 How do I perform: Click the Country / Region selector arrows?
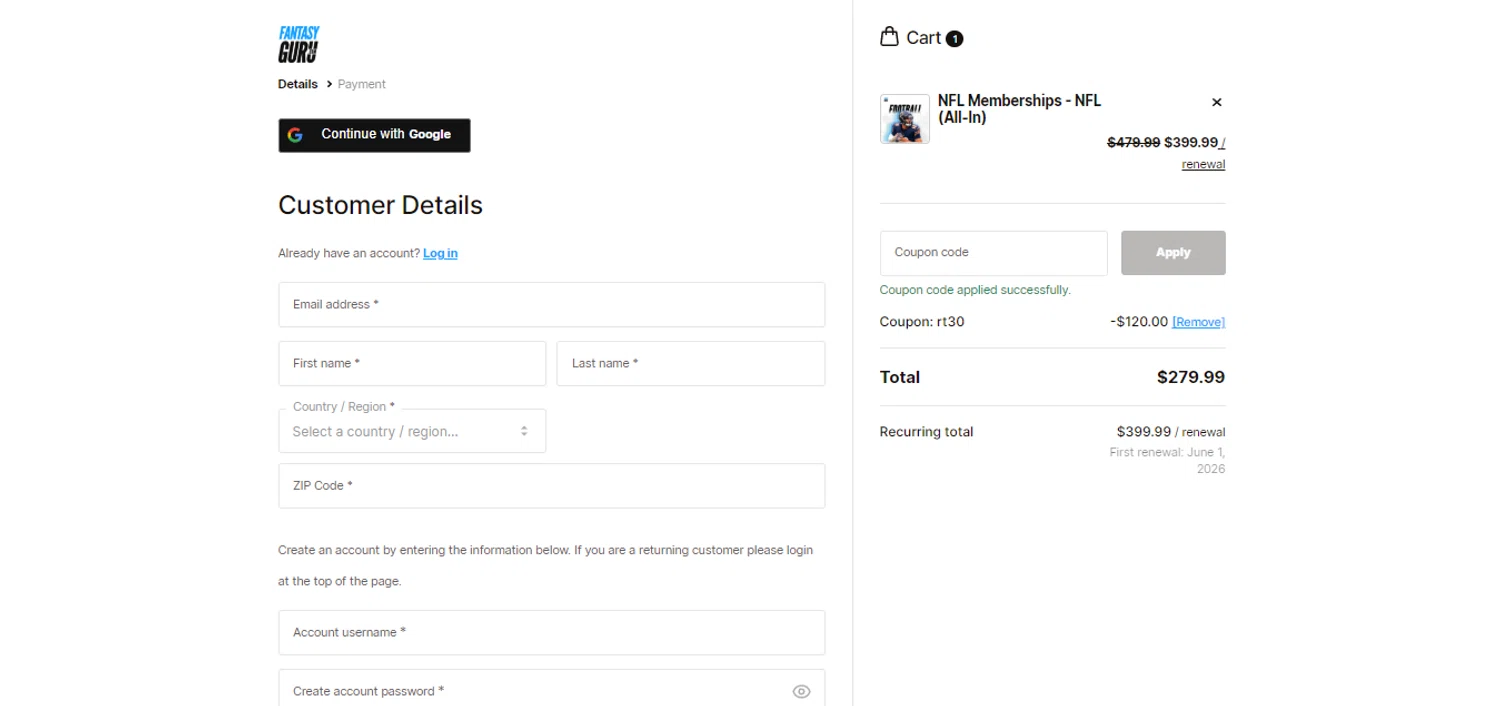coord(524,431)
